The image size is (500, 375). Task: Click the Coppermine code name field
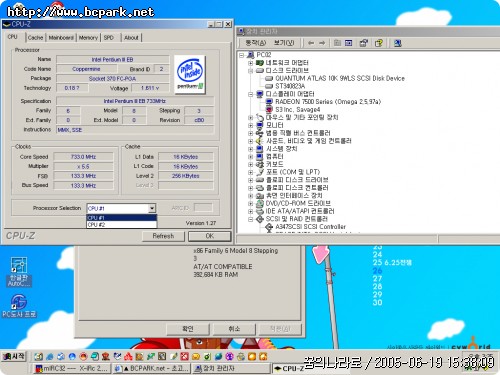click(x=86, y=69)
